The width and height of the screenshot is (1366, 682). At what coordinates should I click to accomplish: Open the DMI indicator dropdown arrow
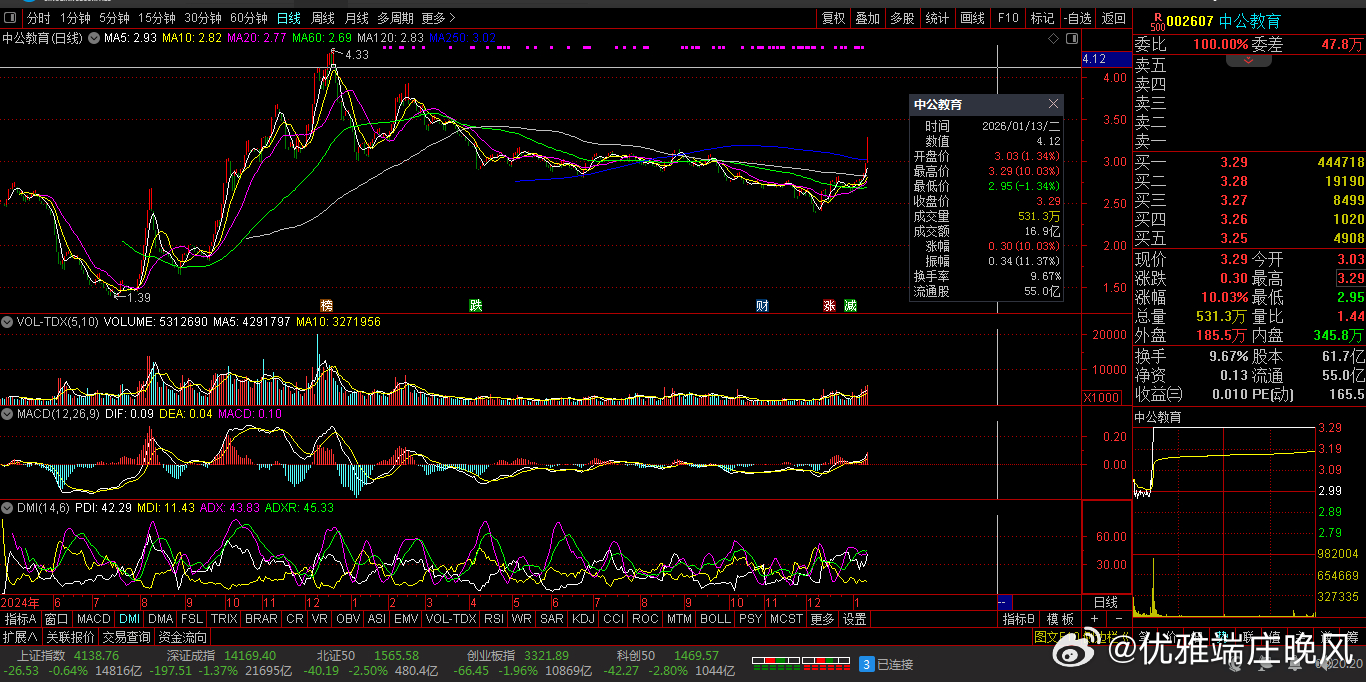(x=8, y=508)
